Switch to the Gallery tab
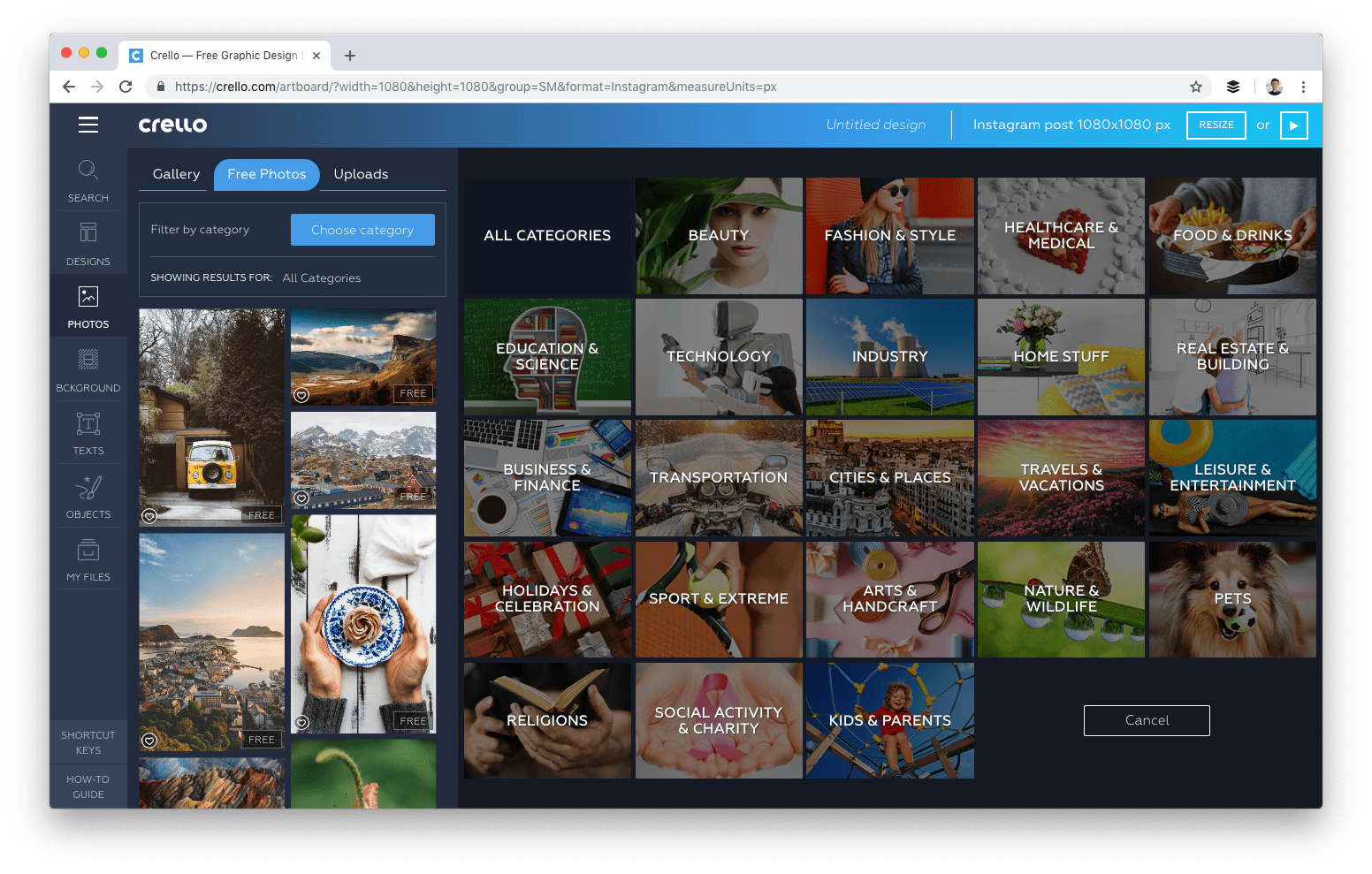The image size is (1372, 874). (x=176, y=174)
